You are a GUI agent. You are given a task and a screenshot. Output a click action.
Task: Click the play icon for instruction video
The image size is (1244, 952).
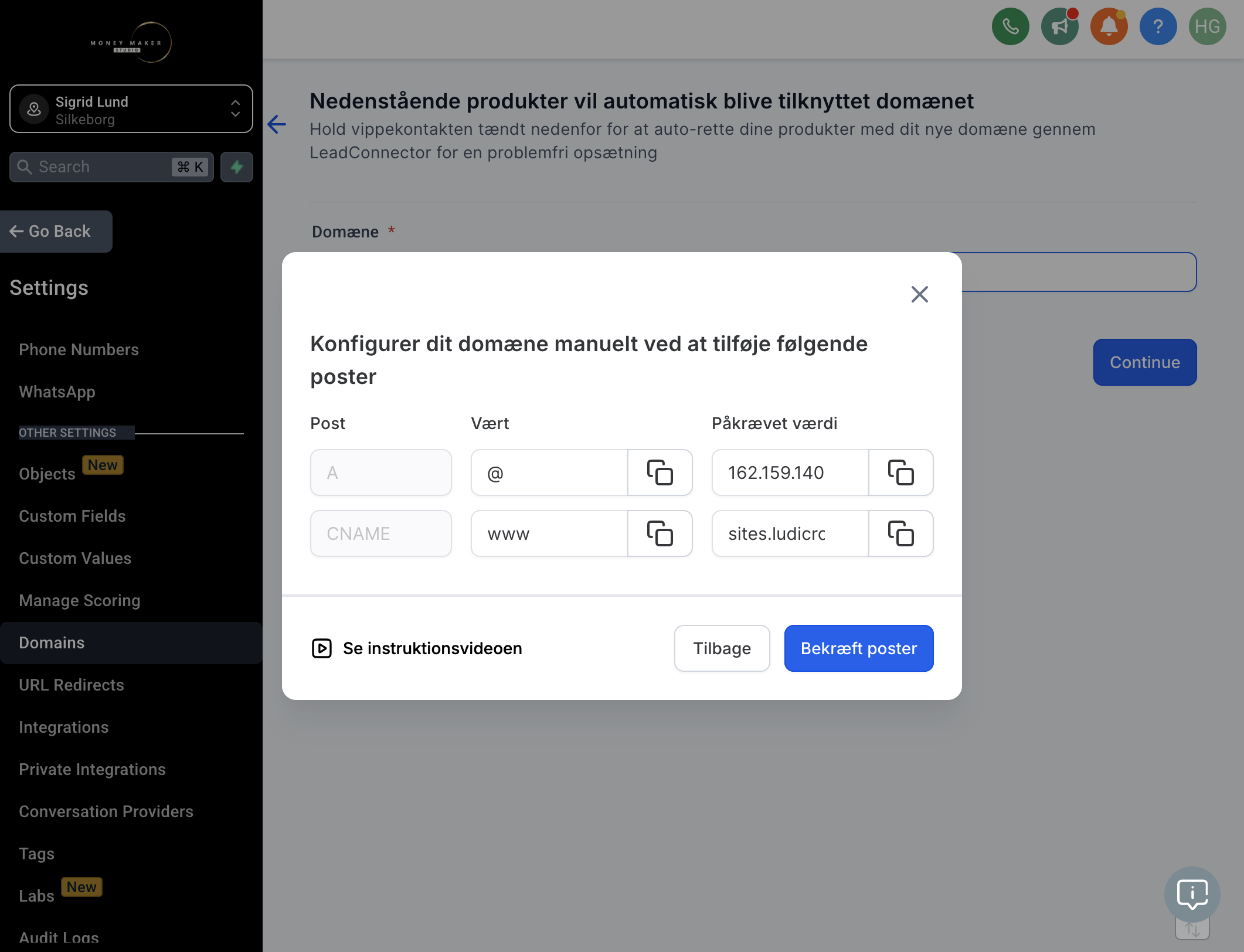click(x=322, y=648)
